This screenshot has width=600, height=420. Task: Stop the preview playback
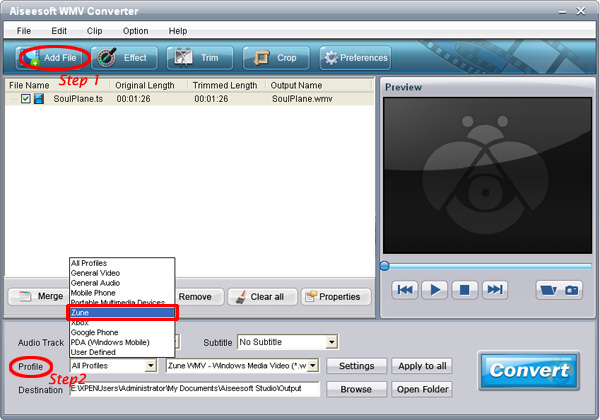point(463,290)
